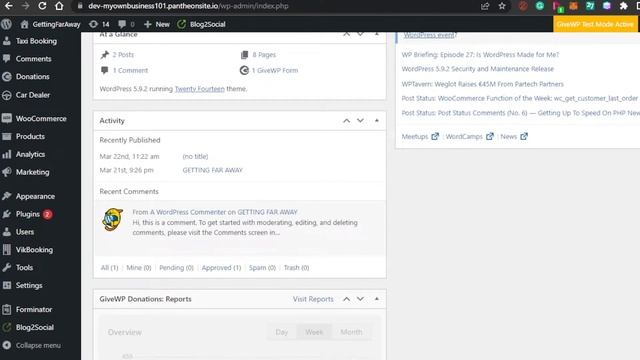Image resolution: width=640 pixels, height=360 pixels.
Task: Open the browser extensions puzzle icon
Action: pos(623,6)
